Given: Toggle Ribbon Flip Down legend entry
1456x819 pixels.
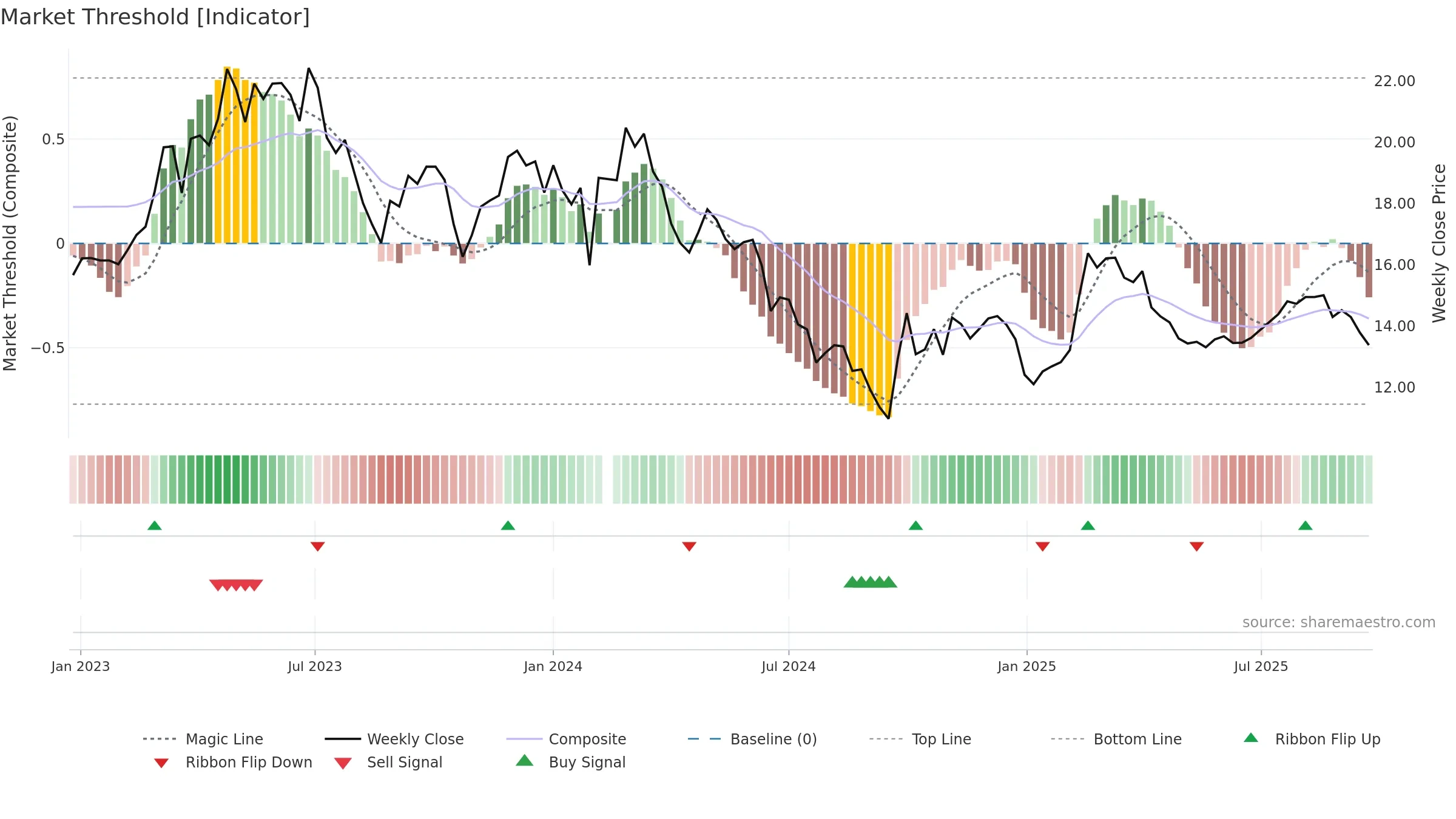Looking at the screenshot, I should 232,762.
